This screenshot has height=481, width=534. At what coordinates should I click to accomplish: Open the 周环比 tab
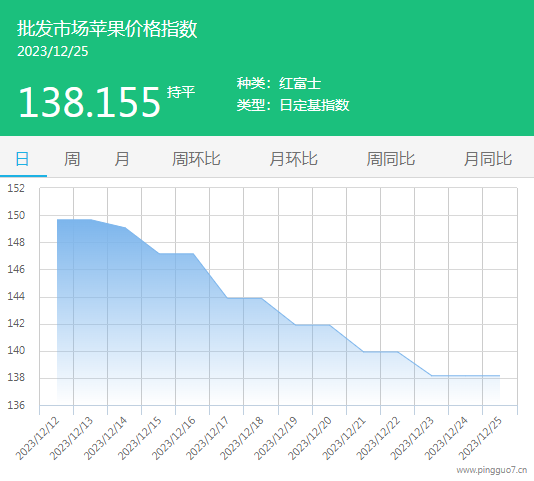coord(196,159)
